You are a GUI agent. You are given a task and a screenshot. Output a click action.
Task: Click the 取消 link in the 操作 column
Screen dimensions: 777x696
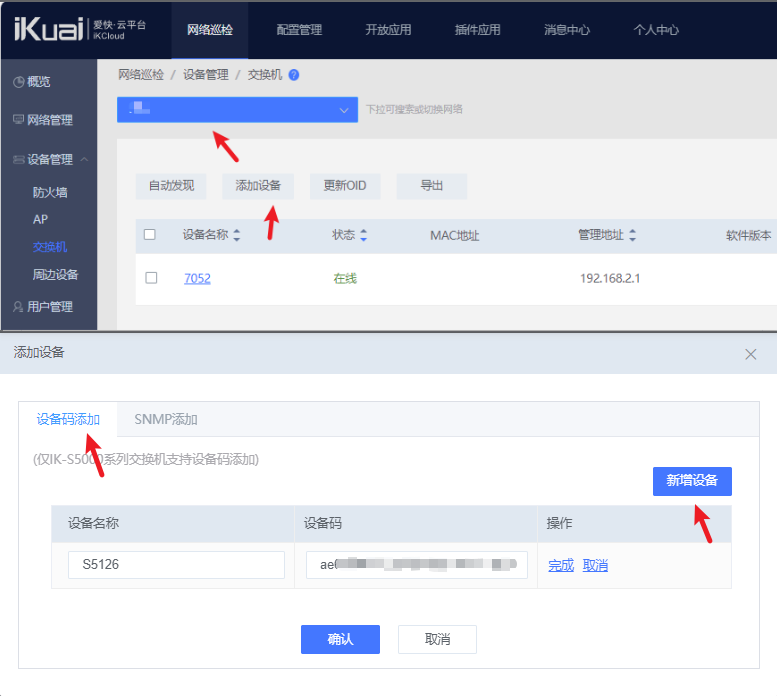point(595,565)
